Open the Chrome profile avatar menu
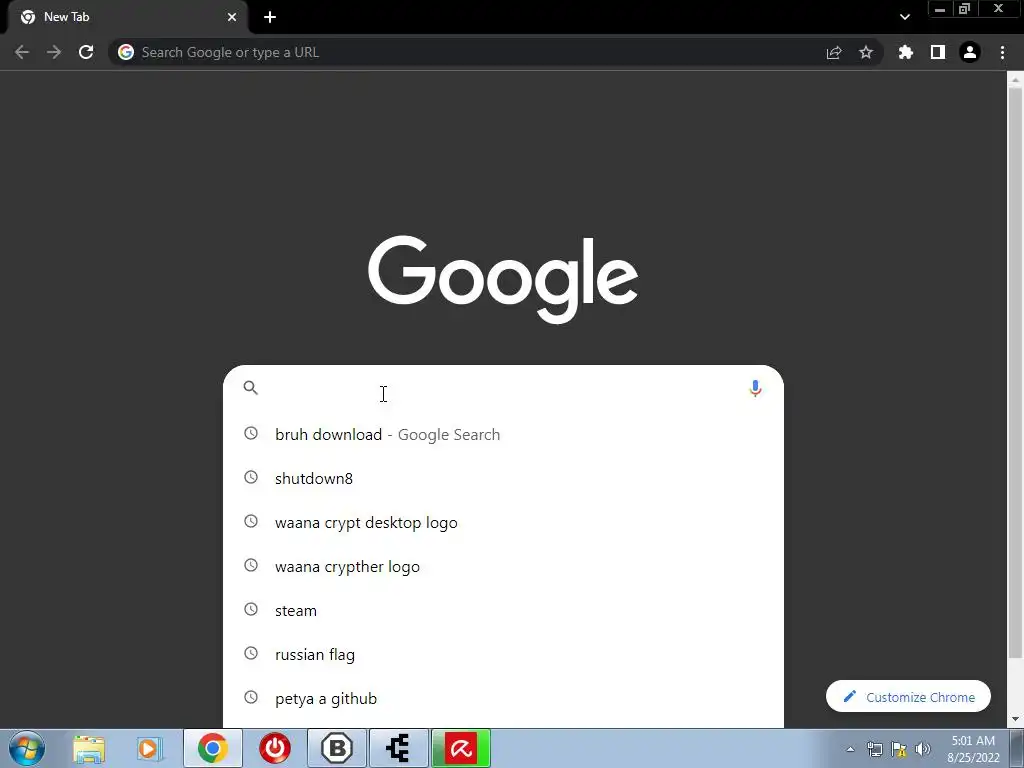 [970, 52]
